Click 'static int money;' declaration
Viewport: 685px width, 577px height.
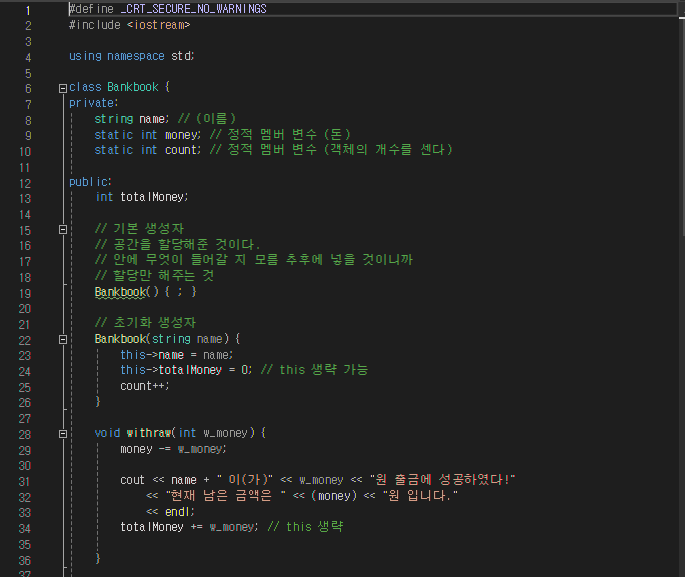[148, 135]
